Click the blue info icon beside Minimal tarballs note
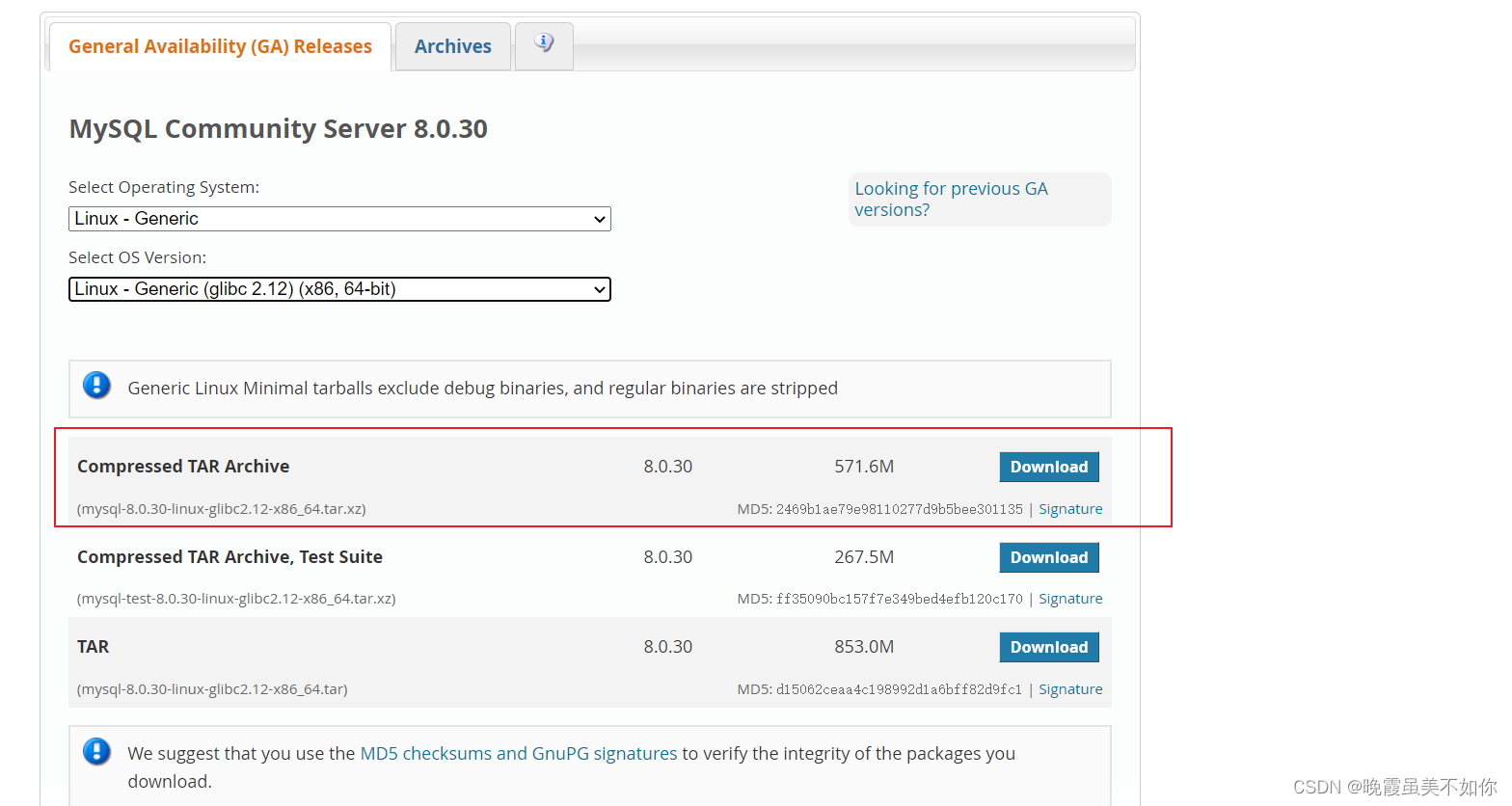Viewport: 1512px width, 806px height. point(96,386)
